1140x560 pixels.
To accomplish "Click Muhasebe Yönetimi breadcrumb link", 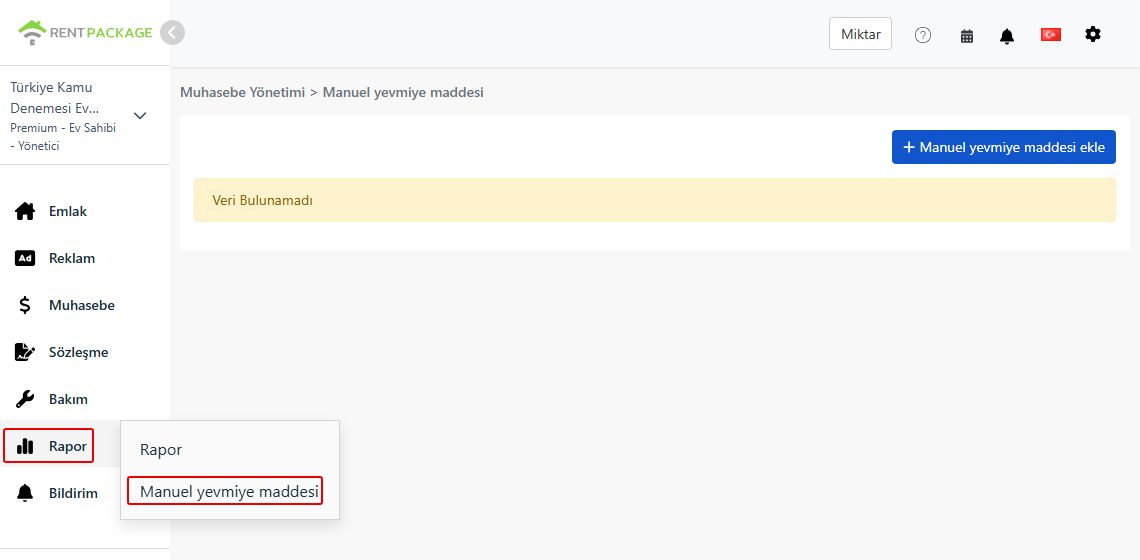I will point(242,92).
